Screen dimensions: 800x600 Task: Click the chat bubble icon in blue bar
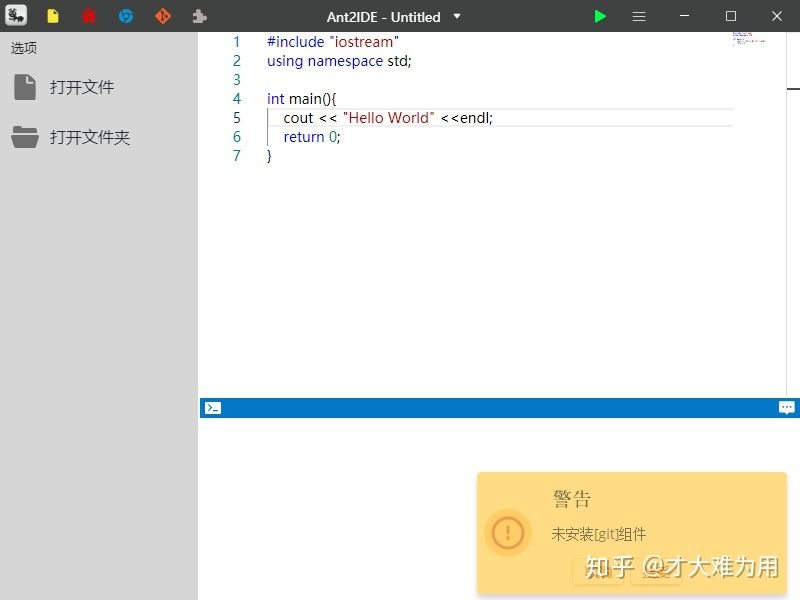pyautogui.click(x=786, y=408)
